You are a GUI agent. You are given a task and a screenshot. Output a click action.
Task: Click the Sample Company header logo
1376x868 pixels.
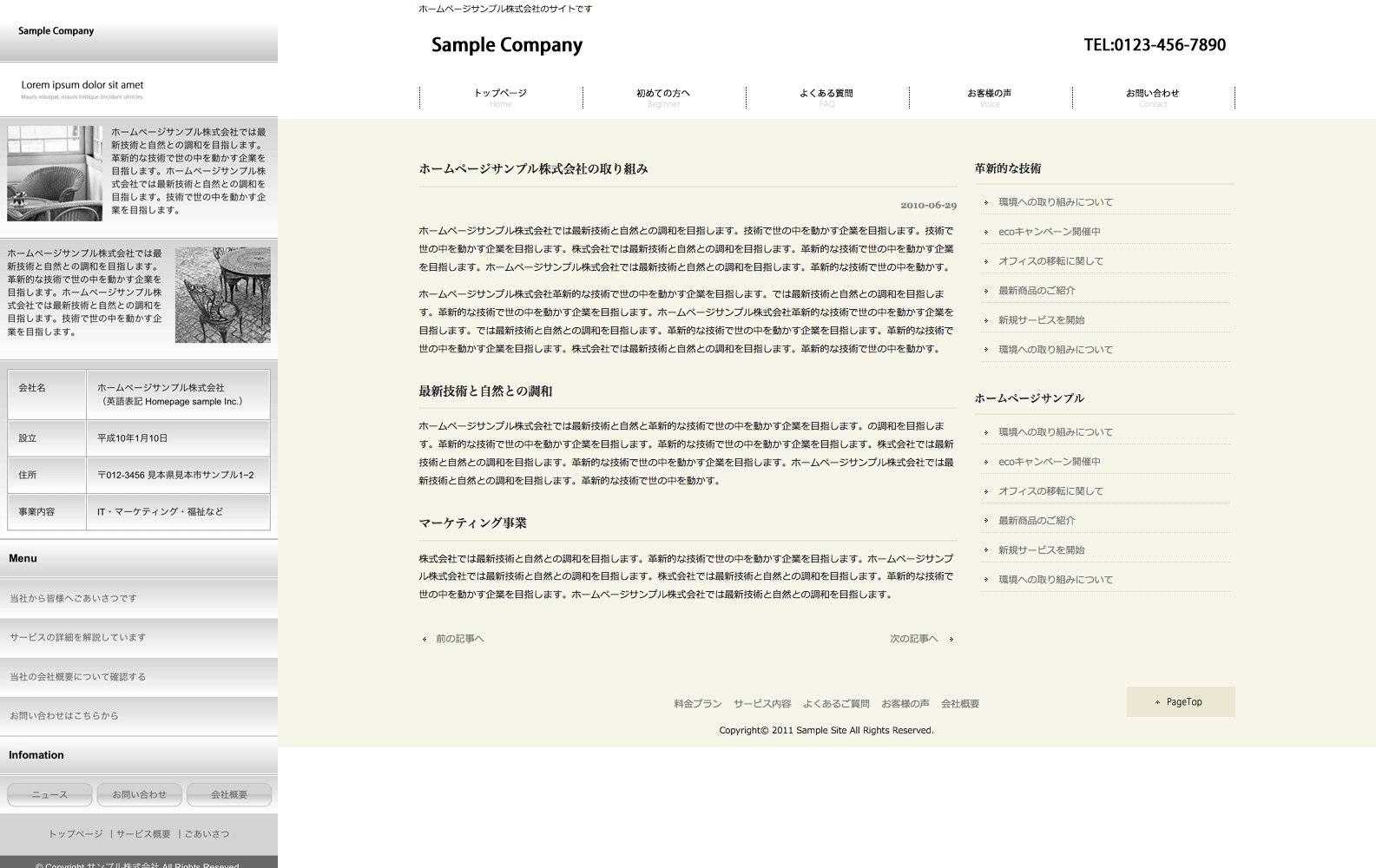pos(507,45)
